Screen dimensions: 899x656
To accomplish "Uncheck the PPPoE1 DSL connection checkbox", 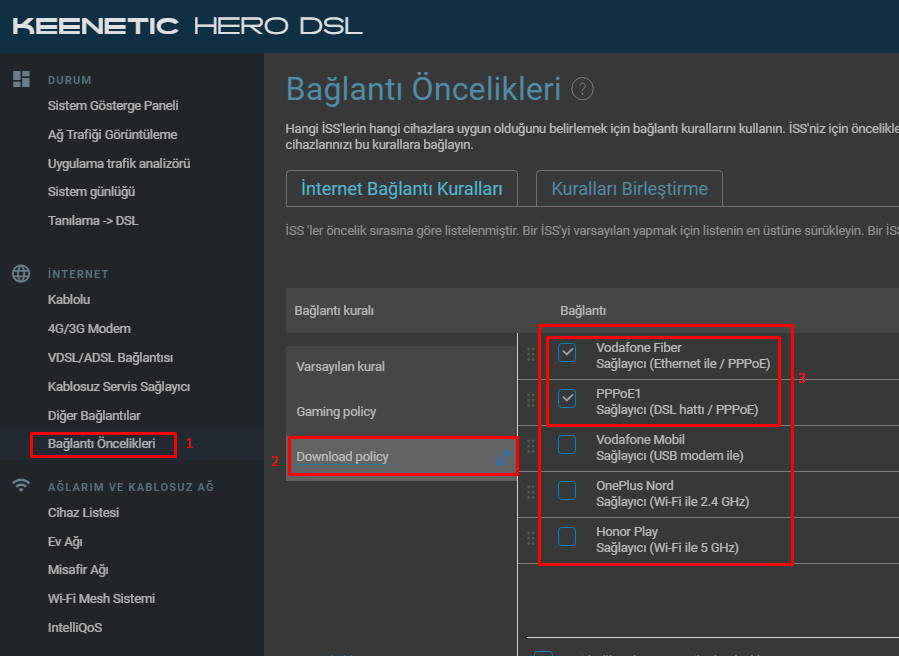I will click(x=567, y=398).
